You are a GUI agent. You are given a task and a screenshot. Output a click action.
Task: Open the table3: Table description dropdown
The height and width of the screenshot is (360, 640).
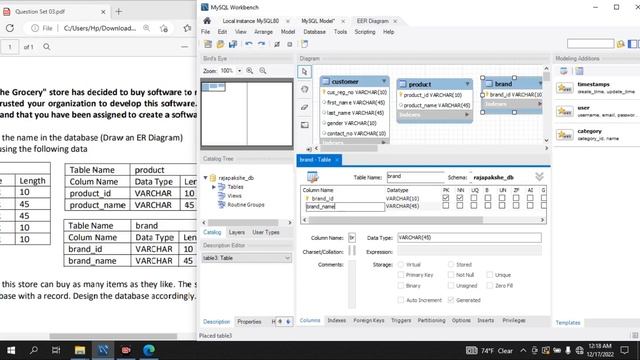click(247, 258)
